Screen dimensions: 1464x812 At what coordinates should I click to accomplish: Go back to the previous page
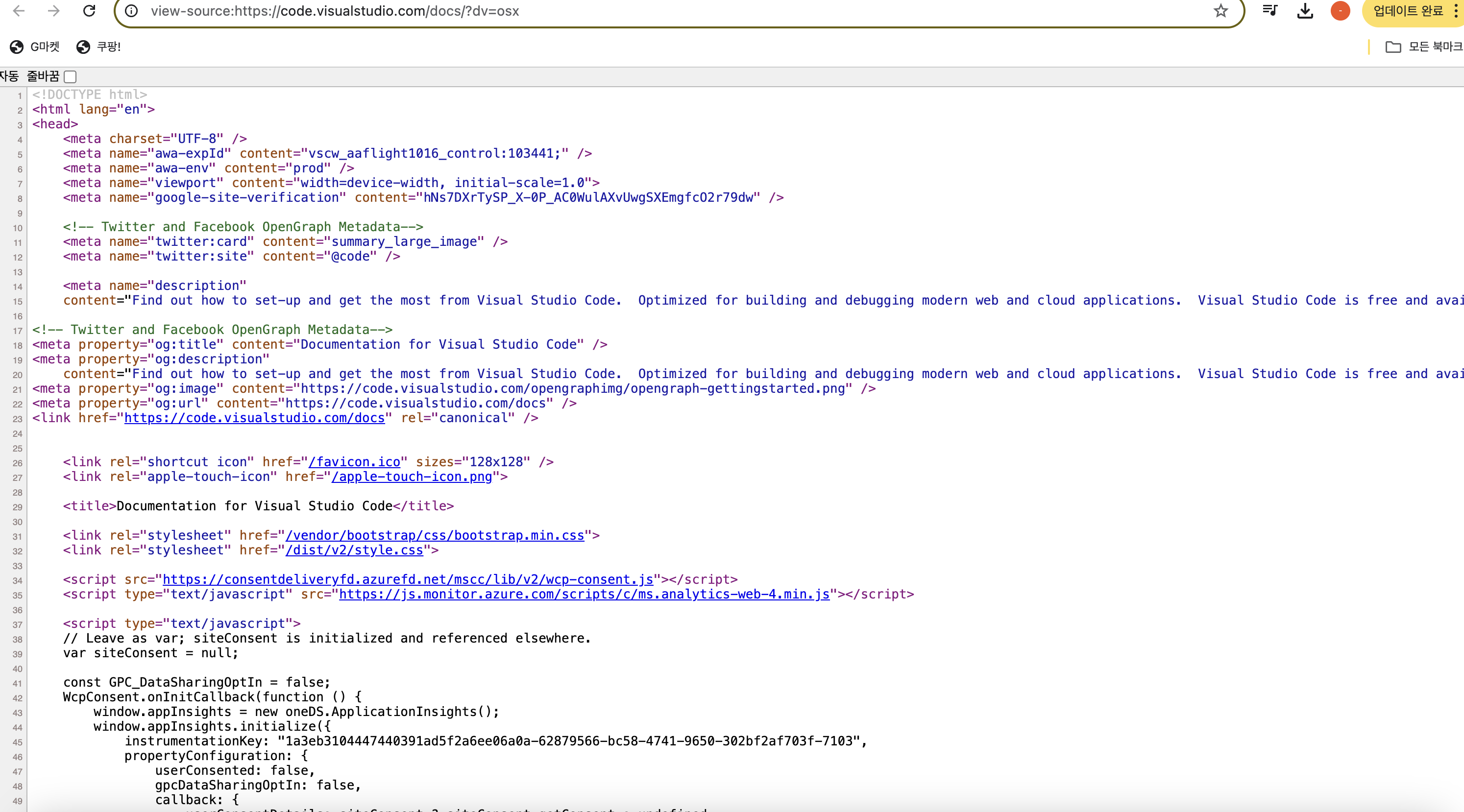[19, 11]
